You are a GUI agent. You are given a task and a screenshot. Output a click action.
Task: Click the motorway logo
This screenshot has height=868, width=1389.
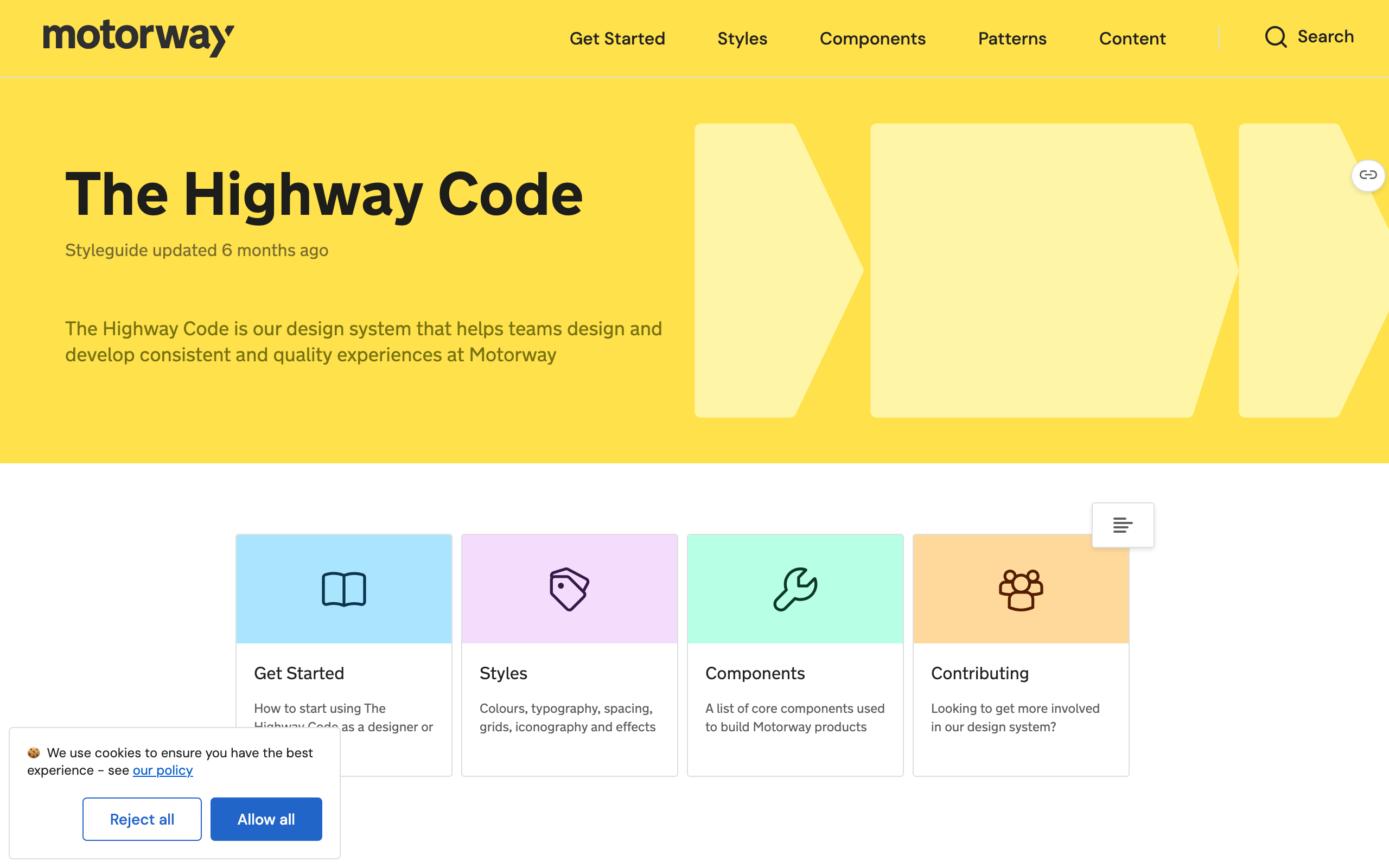pos(138,38)
